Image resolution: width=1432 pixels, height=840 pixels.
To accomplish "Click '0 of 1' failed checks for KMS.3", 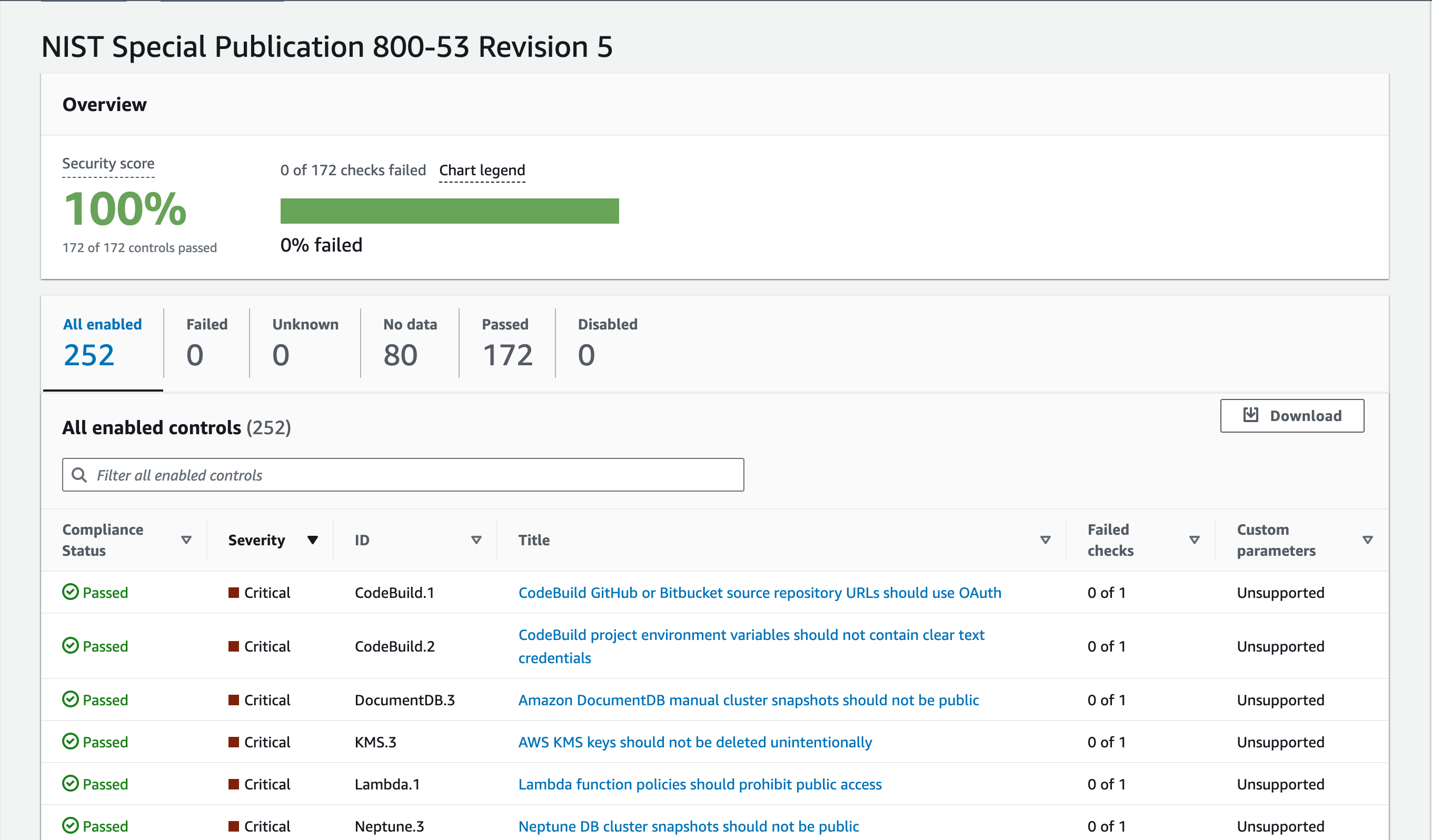I will (x=1107, y=742).
